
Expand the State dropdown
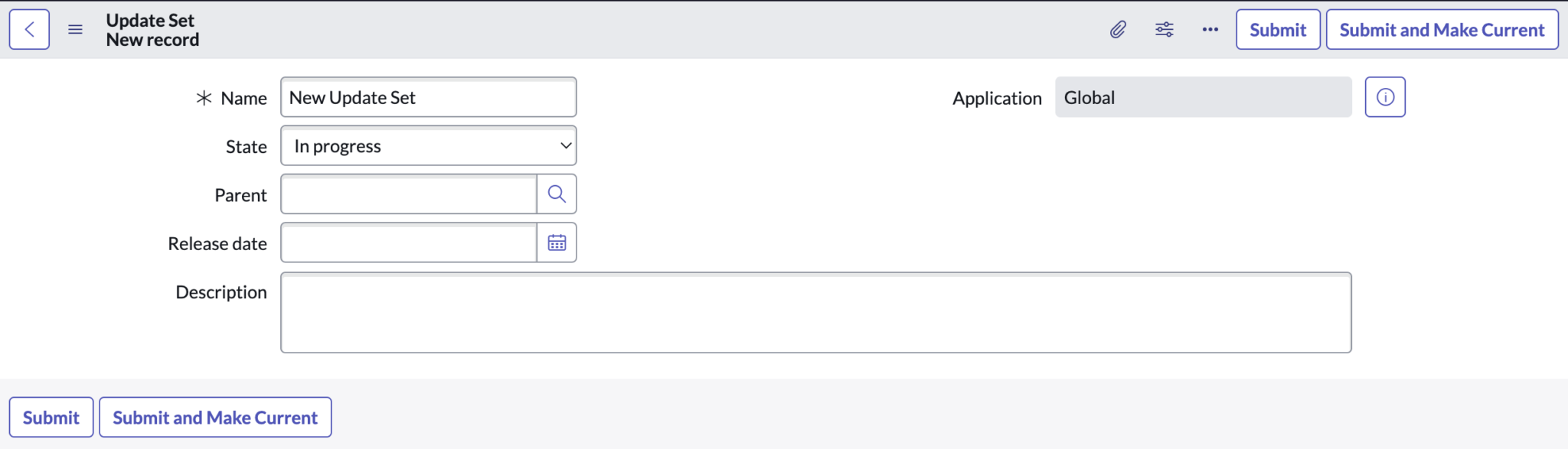click(428, 146)
